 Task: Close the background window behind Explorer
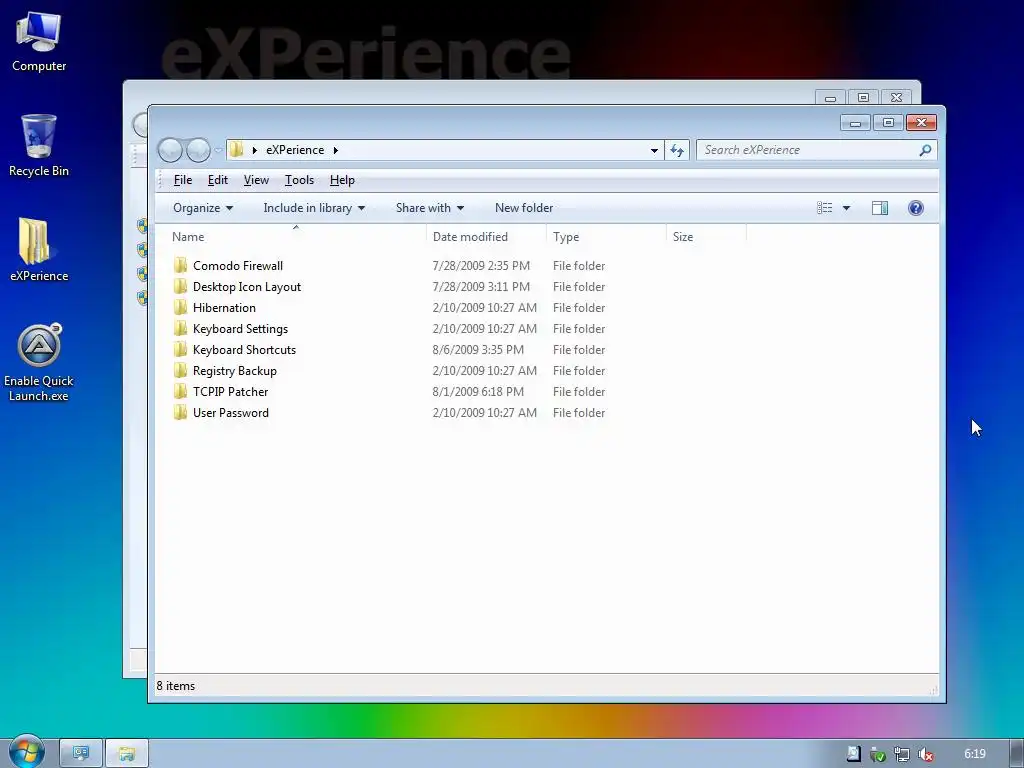pos(896,97)
